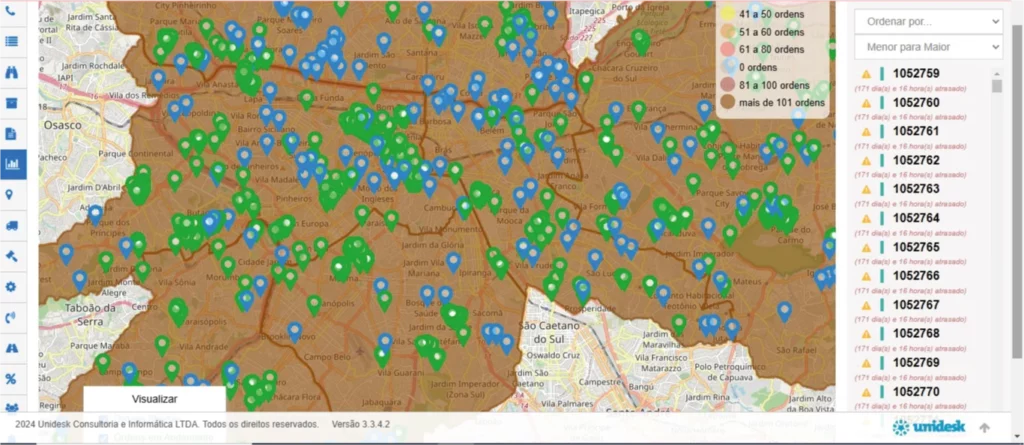Screen dimensions: 1024x445
Task: Open the map pin location icon
Action: [x=12, y=195]
